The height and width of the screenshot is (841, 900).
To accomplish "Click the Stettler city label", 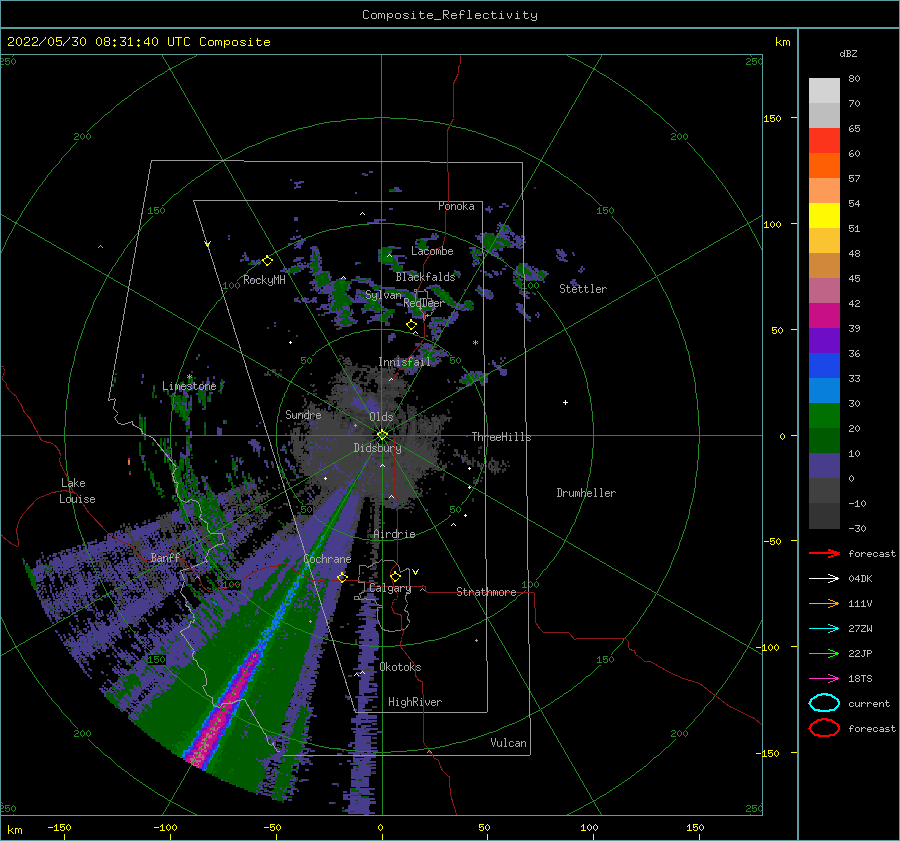I will point(583,289).
